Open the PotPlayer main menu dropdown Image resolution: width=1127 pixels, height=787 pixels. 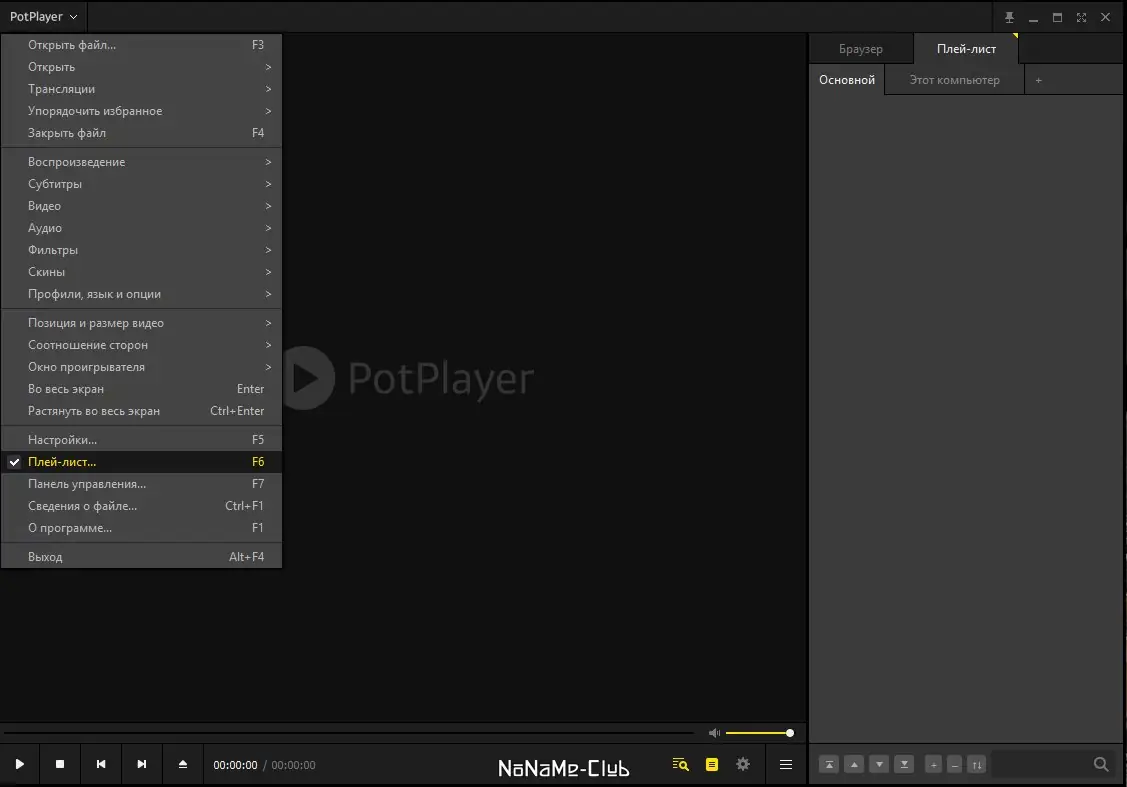[43, 17]
